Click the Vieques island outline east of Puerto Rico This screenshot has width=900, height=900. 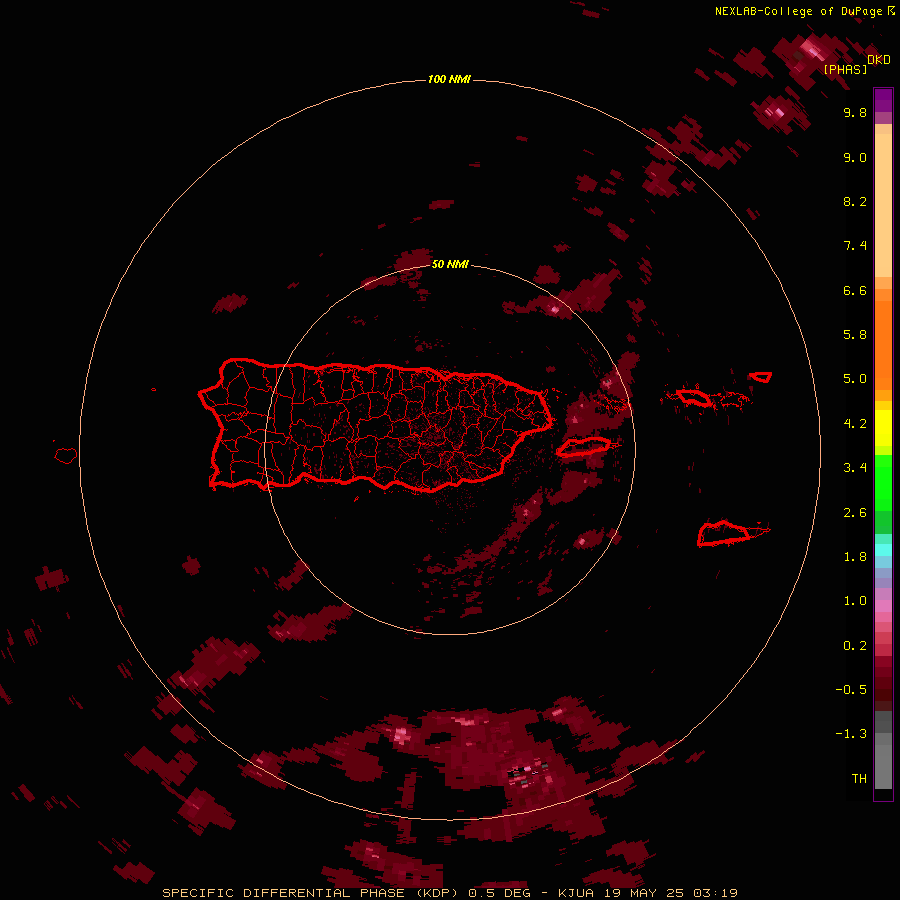tap(583, 447)
